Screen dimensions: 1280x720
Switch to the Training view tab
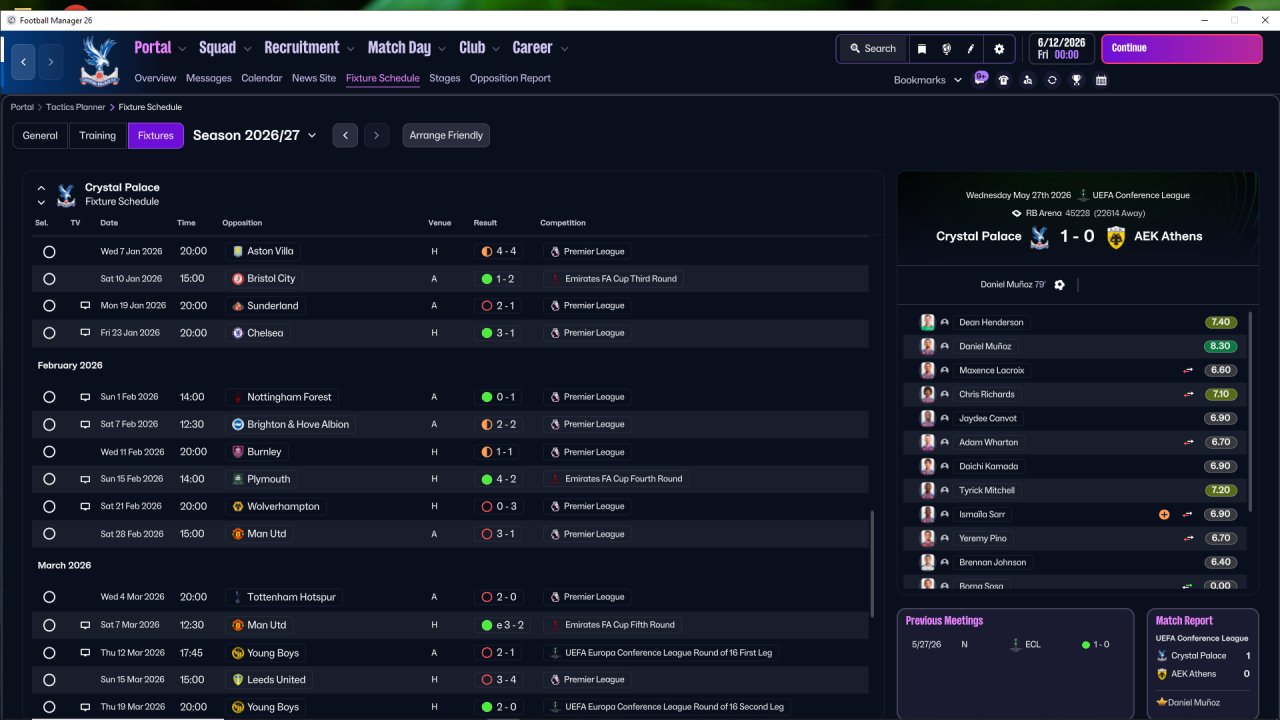pyautogui.click(x=98, y=135)
